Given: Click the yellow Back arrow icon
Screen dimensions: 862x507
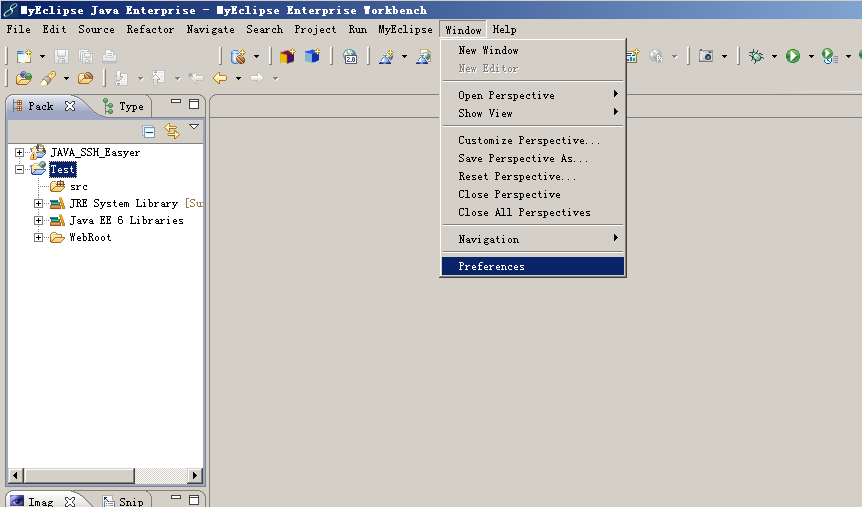Looking at the screenshot, I should [220, 78].
